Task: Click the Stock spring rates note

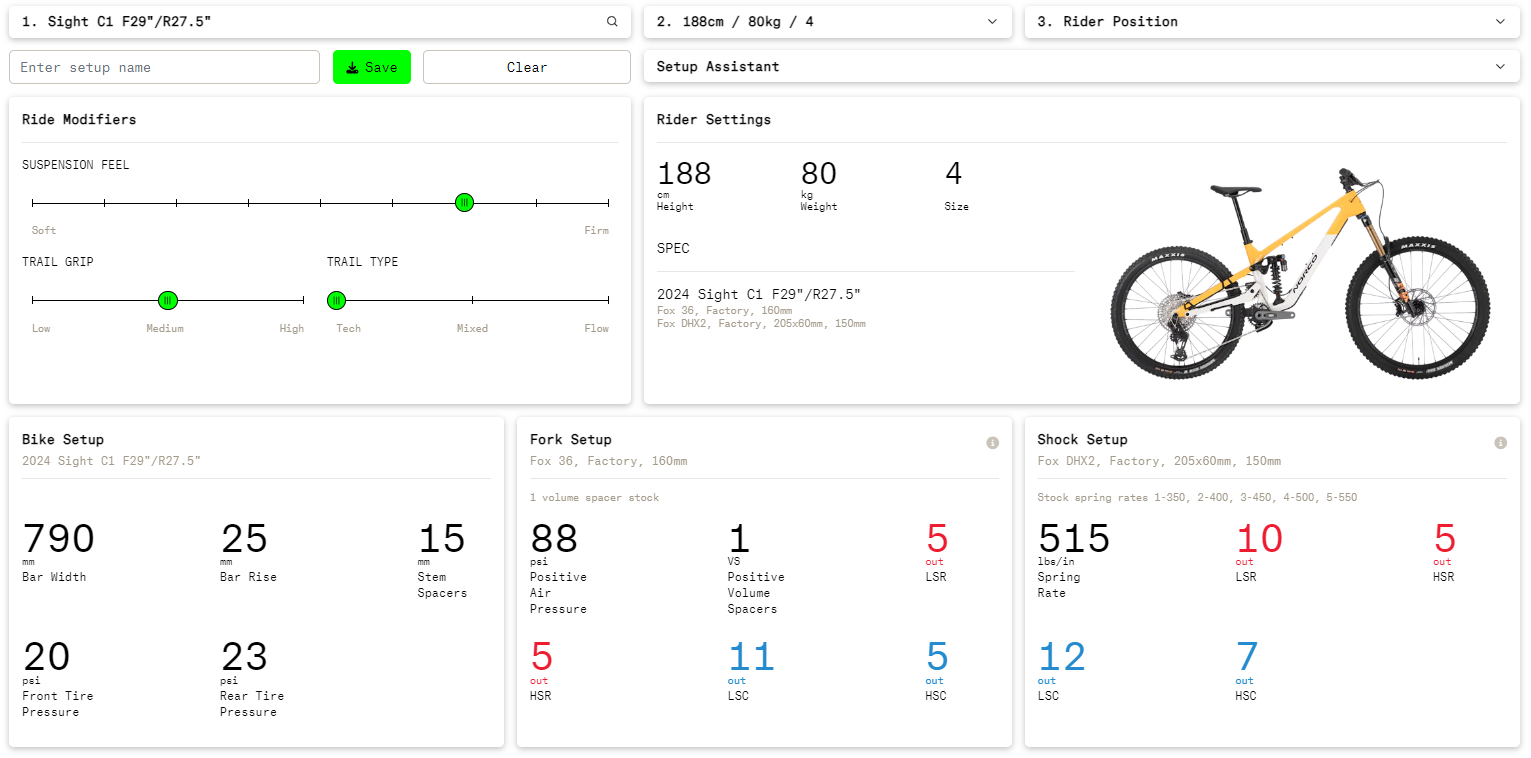Action: point(1197,497)
